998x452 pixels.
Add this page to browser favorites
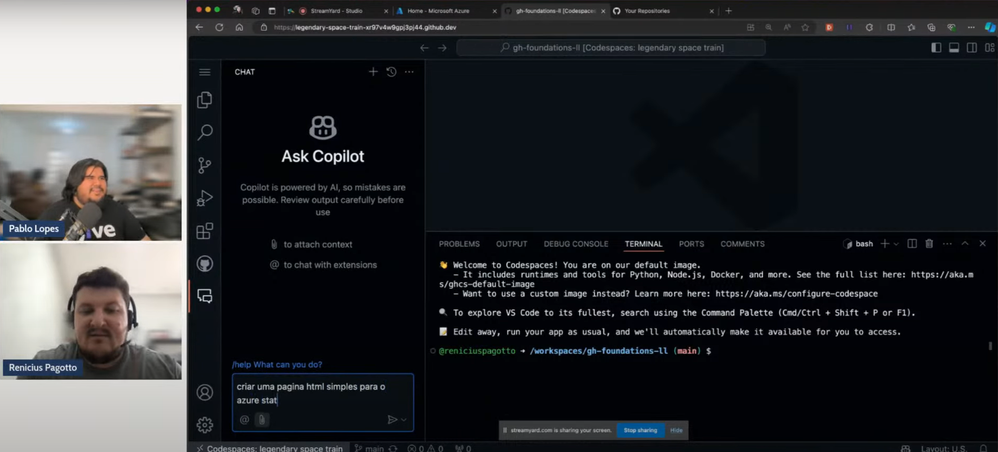point(805,27)
